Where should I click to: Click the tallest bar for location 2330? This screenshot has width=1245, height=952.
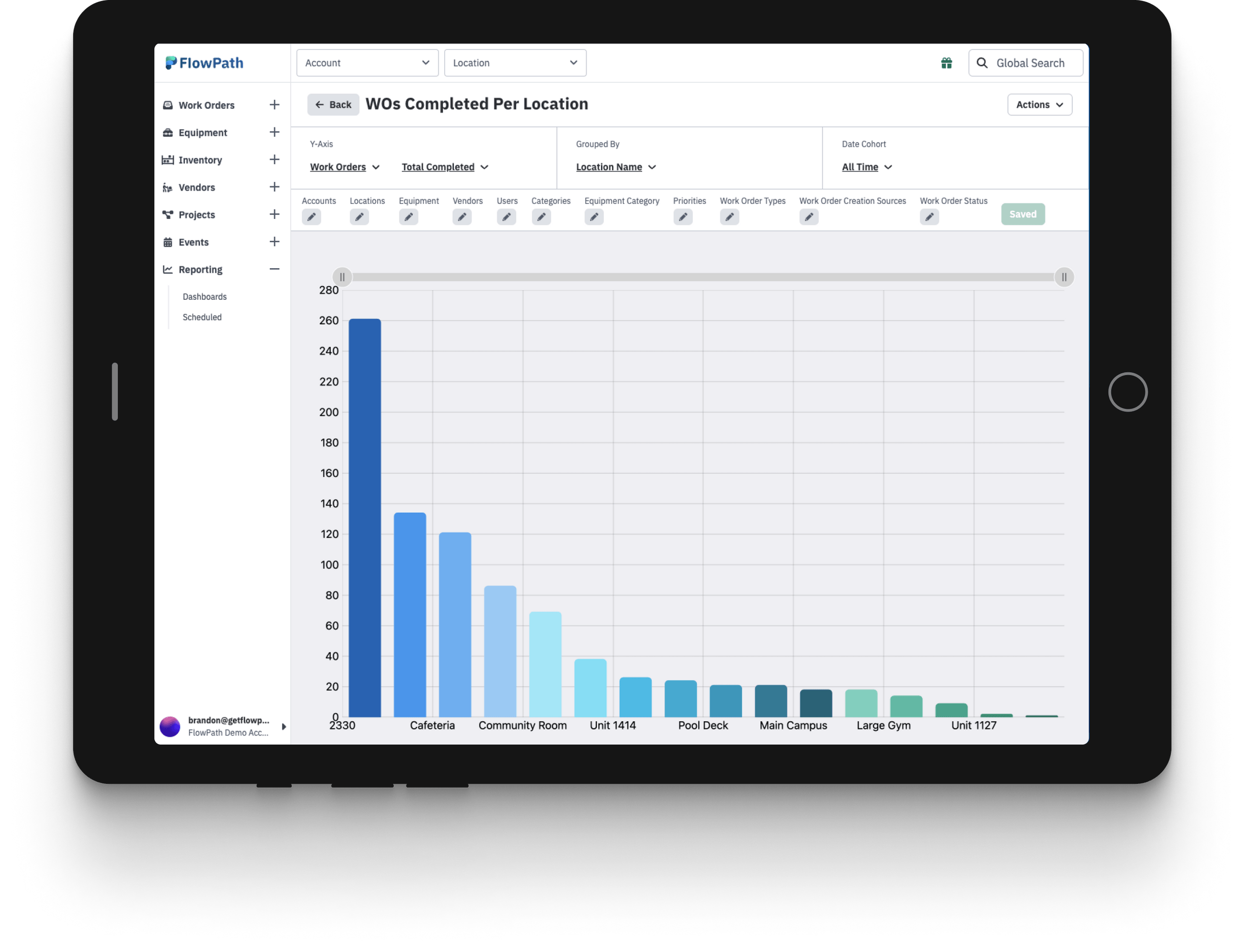point(364,518)
